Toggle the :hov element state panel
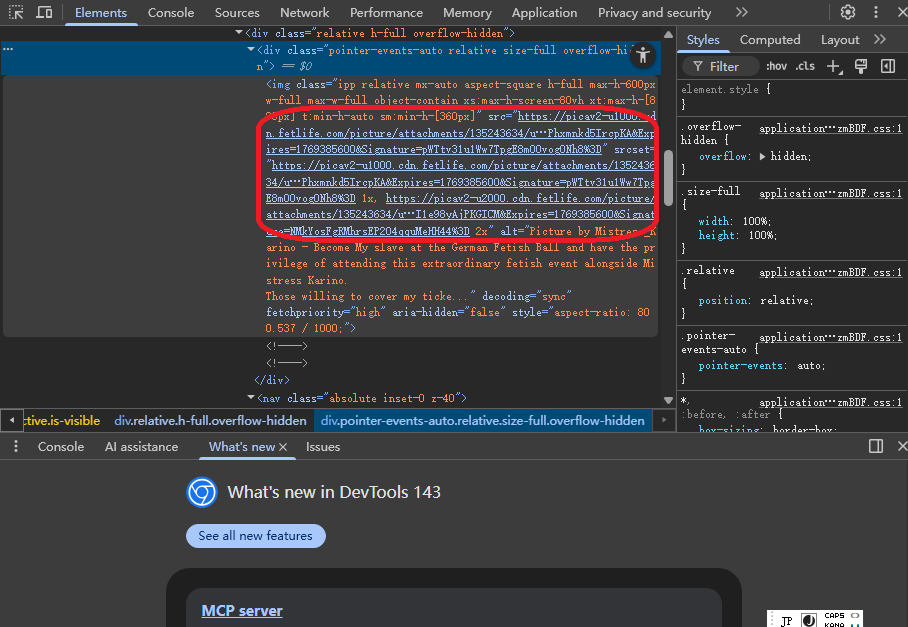This screenshot has height=627, width=908. click(776, 66)
